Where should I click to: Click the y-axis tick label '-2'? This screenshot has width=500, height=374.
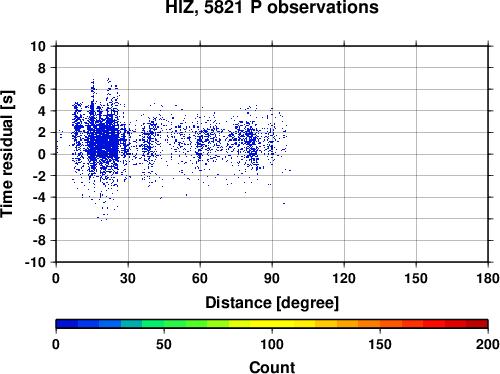39,176
